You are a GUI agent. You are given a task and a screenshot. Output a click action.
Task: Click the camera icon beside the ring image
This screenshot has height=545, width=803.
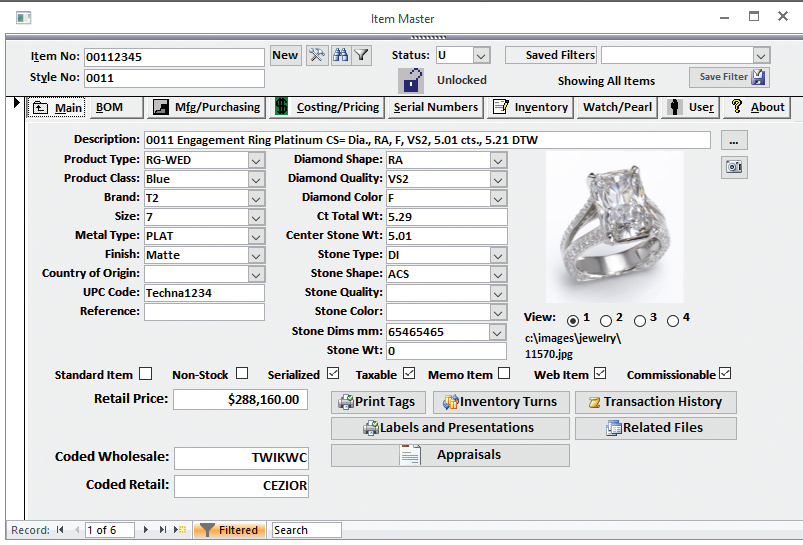[735, 167]
